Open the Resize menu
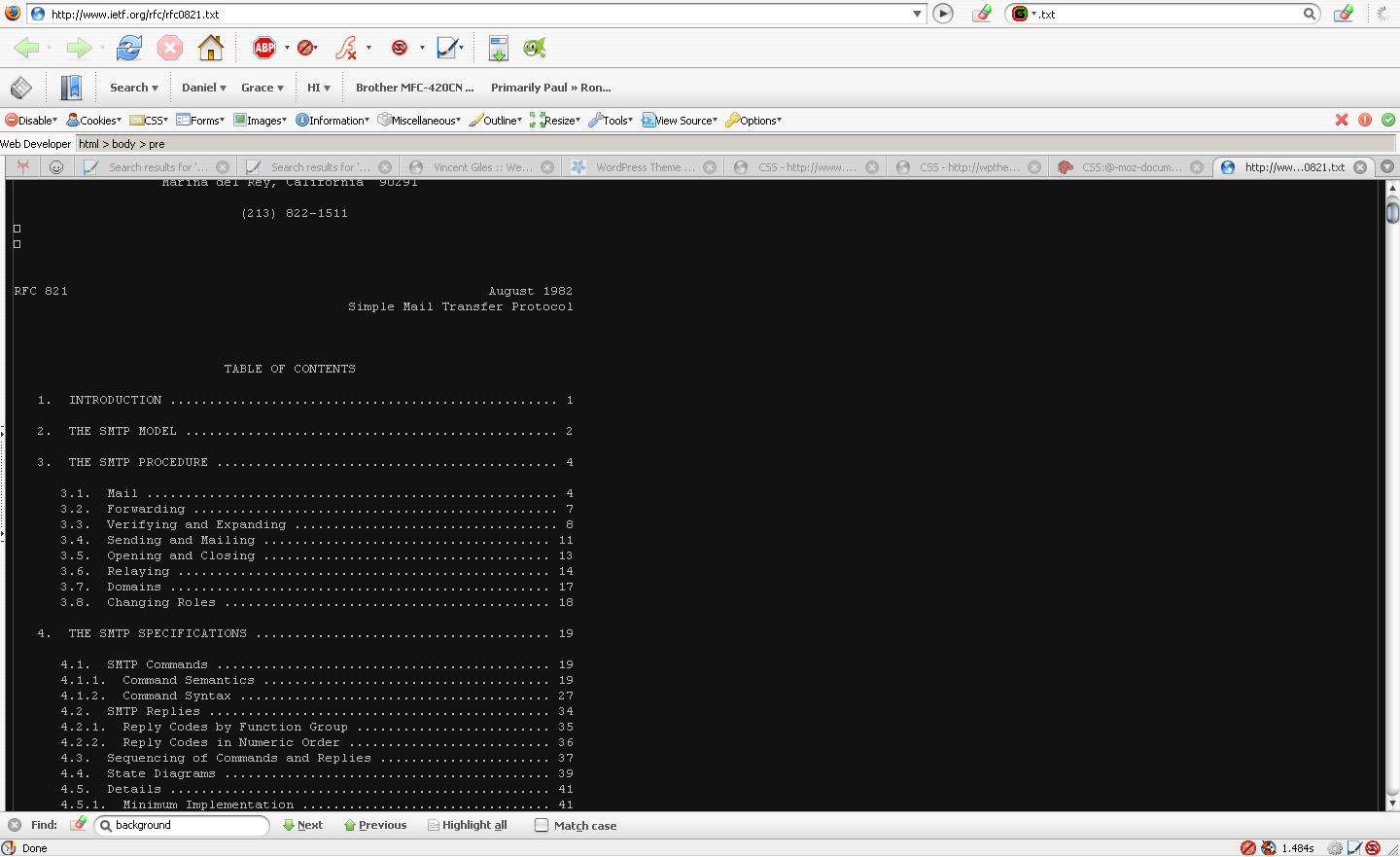The height and width of the screenshot is (857, 1400). (555, 121)
